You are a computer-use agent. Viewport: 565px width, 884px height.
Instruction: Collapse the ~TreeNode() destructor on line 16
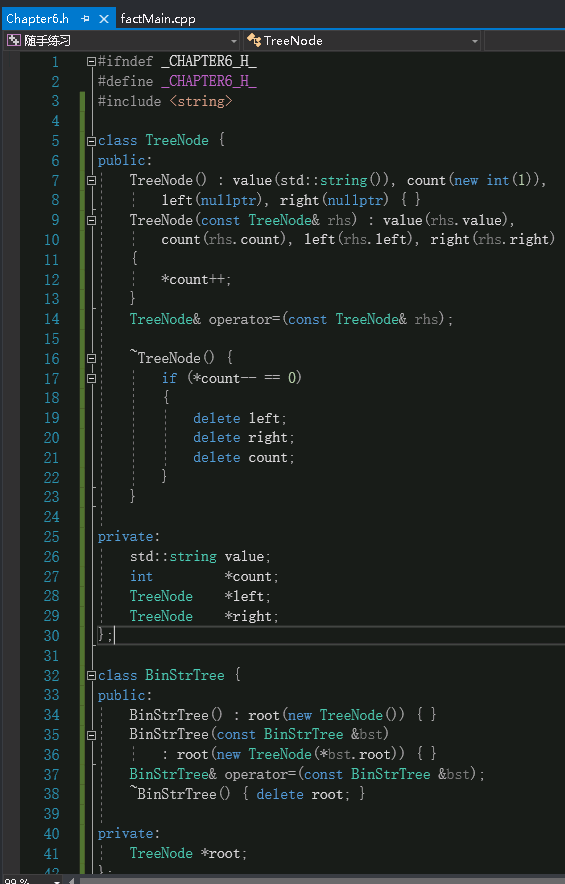tap(91, 359)
